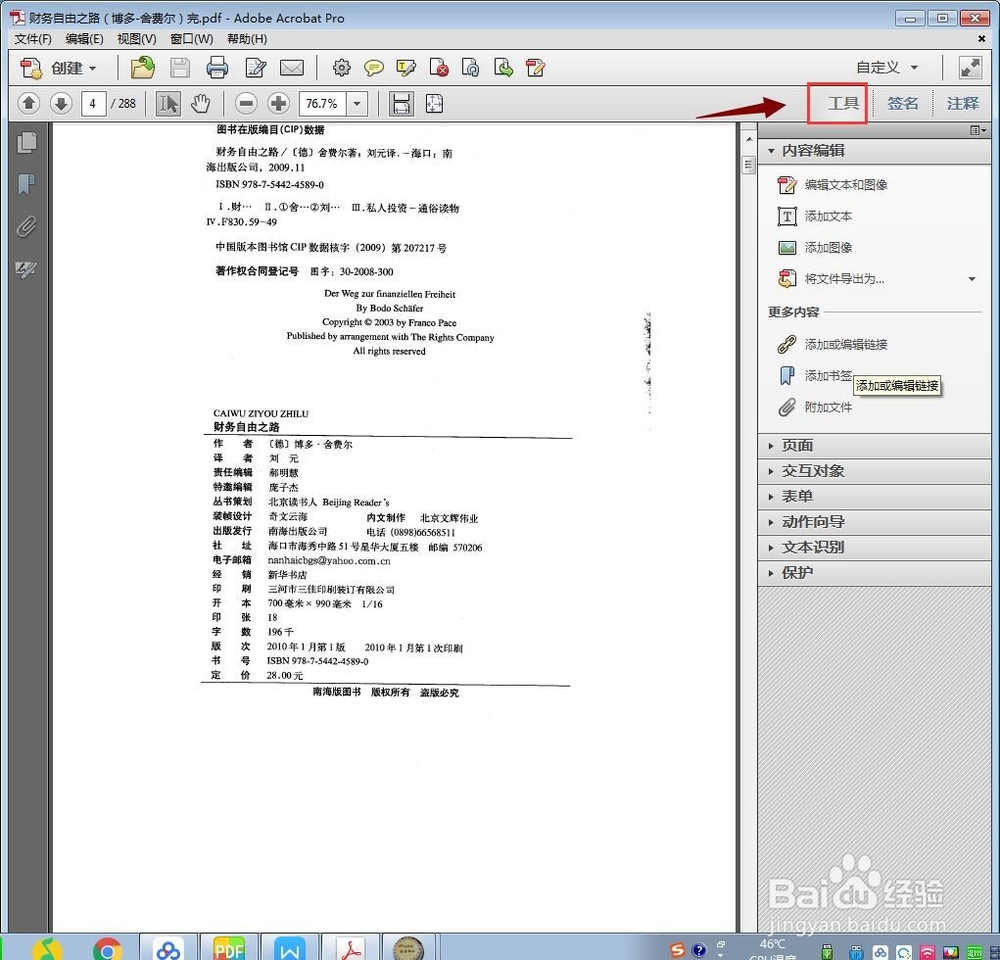
Task: Expand the 文本识别 section
Action: pyautogui.click(x=874, y=547)
